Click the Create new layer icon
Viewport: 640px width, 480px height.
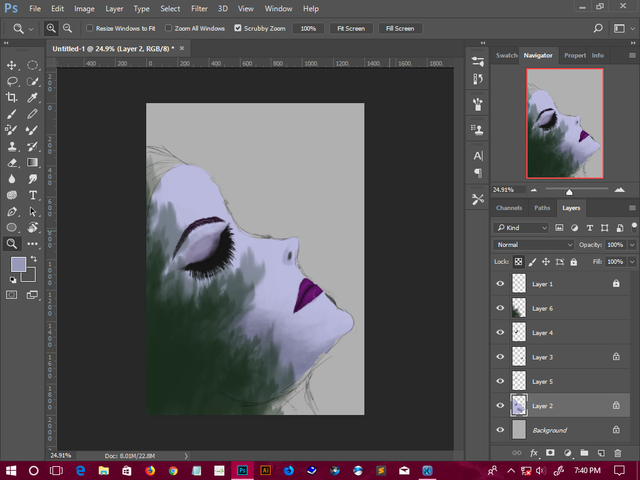click(x=600, y=453)
